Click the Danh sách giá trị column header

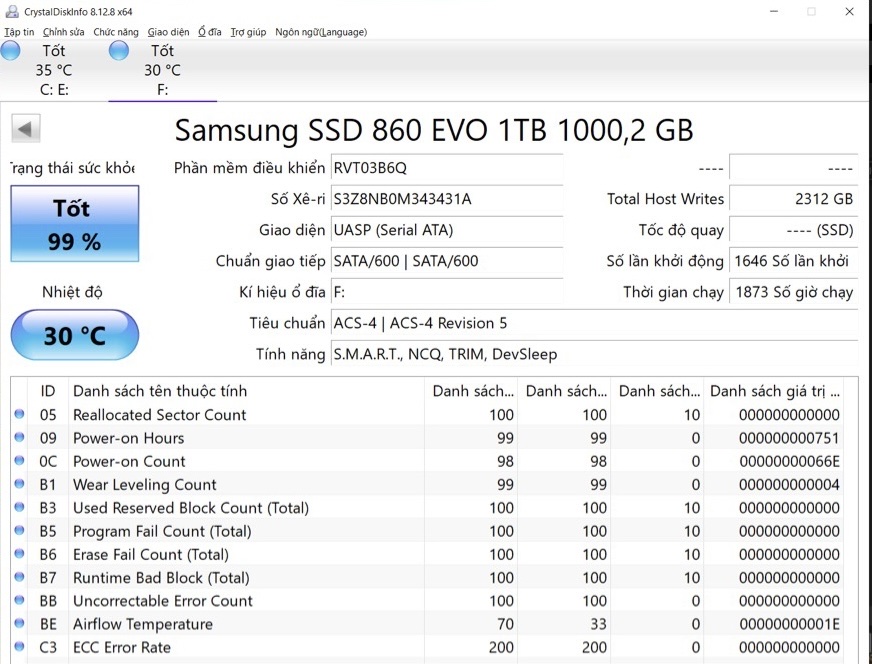point(775,391)
